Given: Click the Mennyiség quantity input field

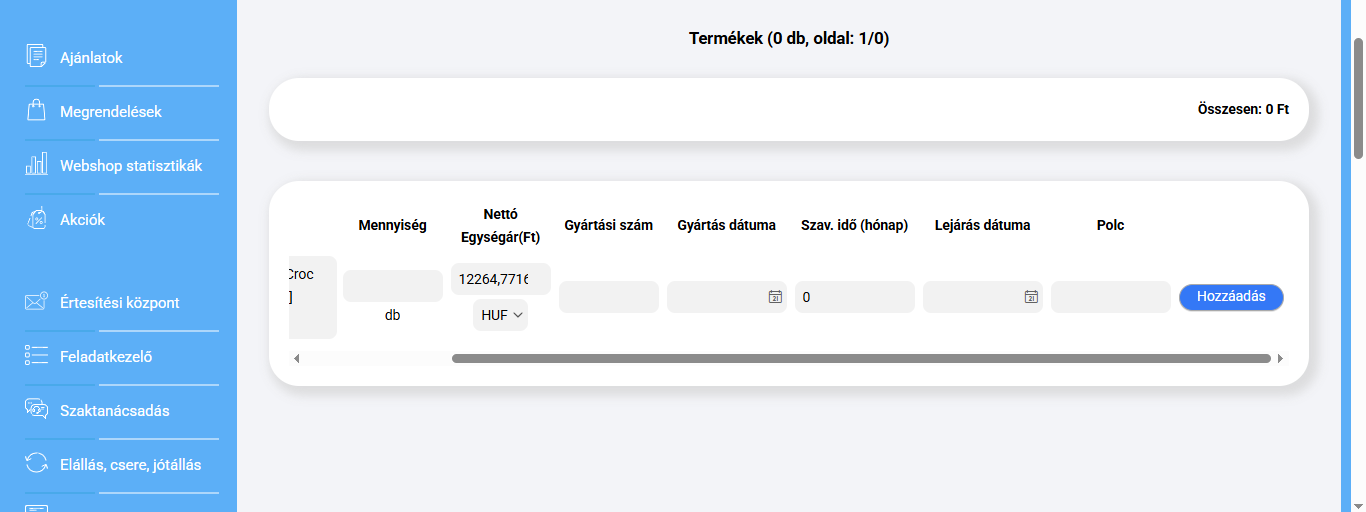Looking at the screenshot, I should [x=392, y=286].
